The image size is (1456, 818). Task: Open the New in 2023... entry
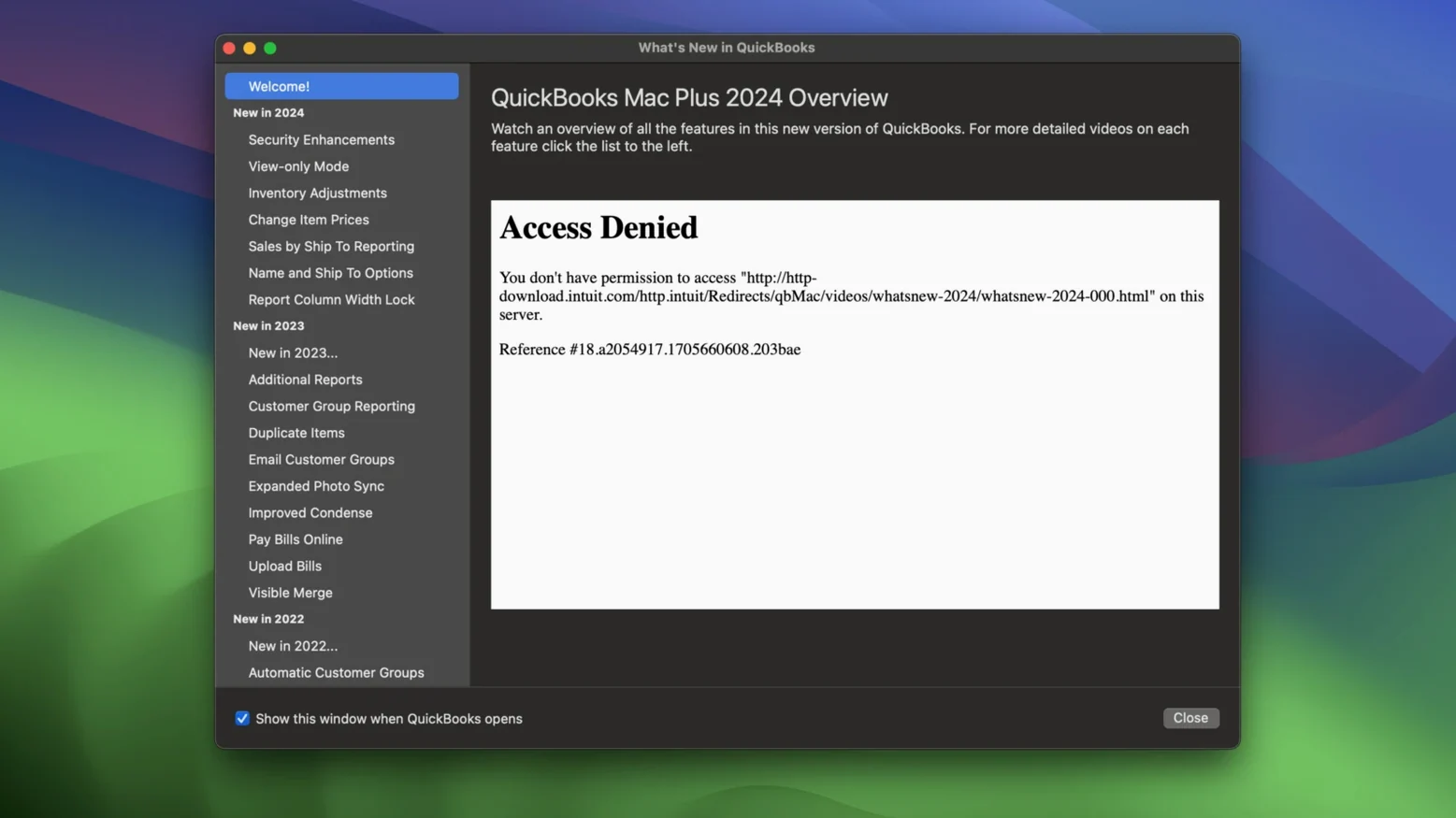(x=293, y=352)
